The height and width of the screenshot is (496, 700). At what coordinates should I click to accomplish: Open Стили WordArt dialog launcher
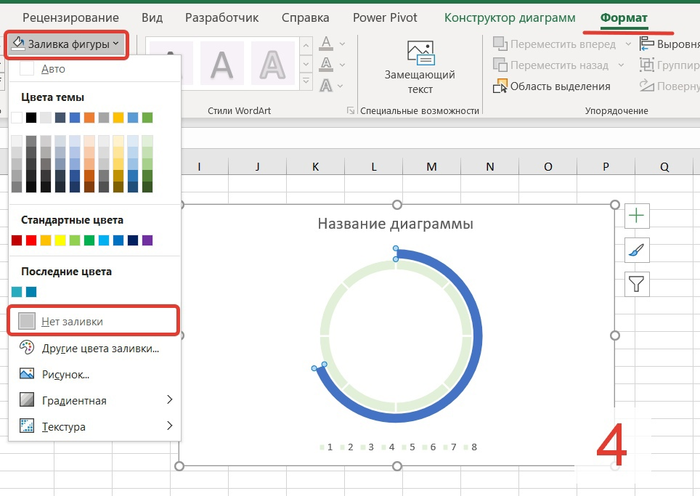[351, 110]
